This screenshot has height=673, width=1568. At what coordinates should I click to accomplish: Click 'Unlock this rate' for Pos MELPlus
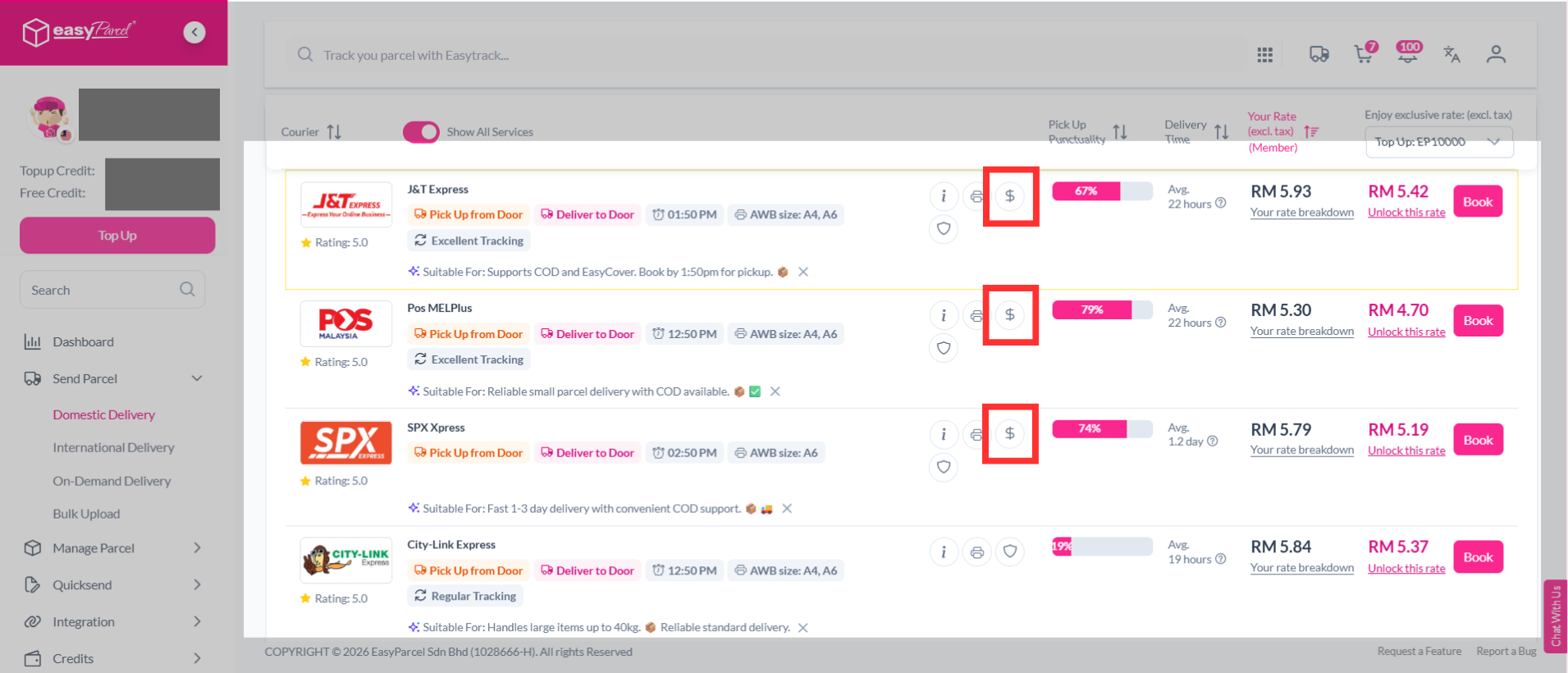pyautogui.click(x=1406, y=332)
